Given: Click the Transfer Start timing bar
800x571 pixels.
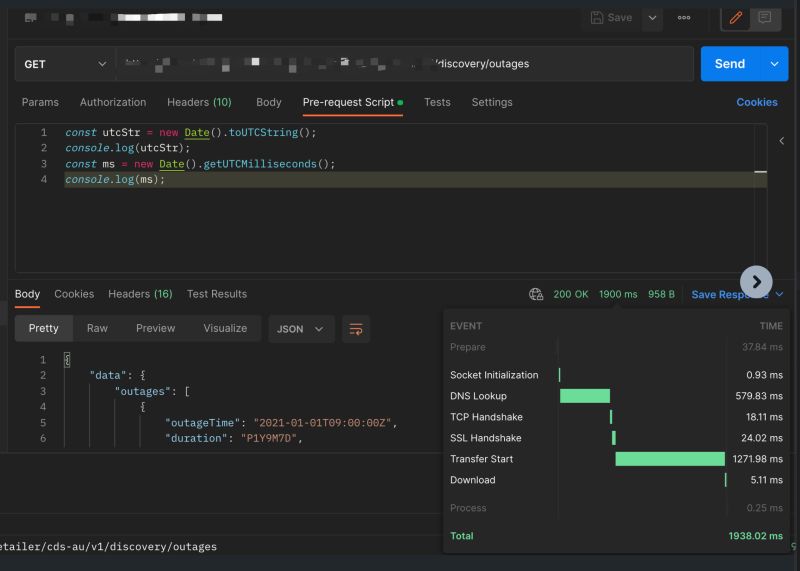Looking at the screenshot, I should tap(669, 459).
